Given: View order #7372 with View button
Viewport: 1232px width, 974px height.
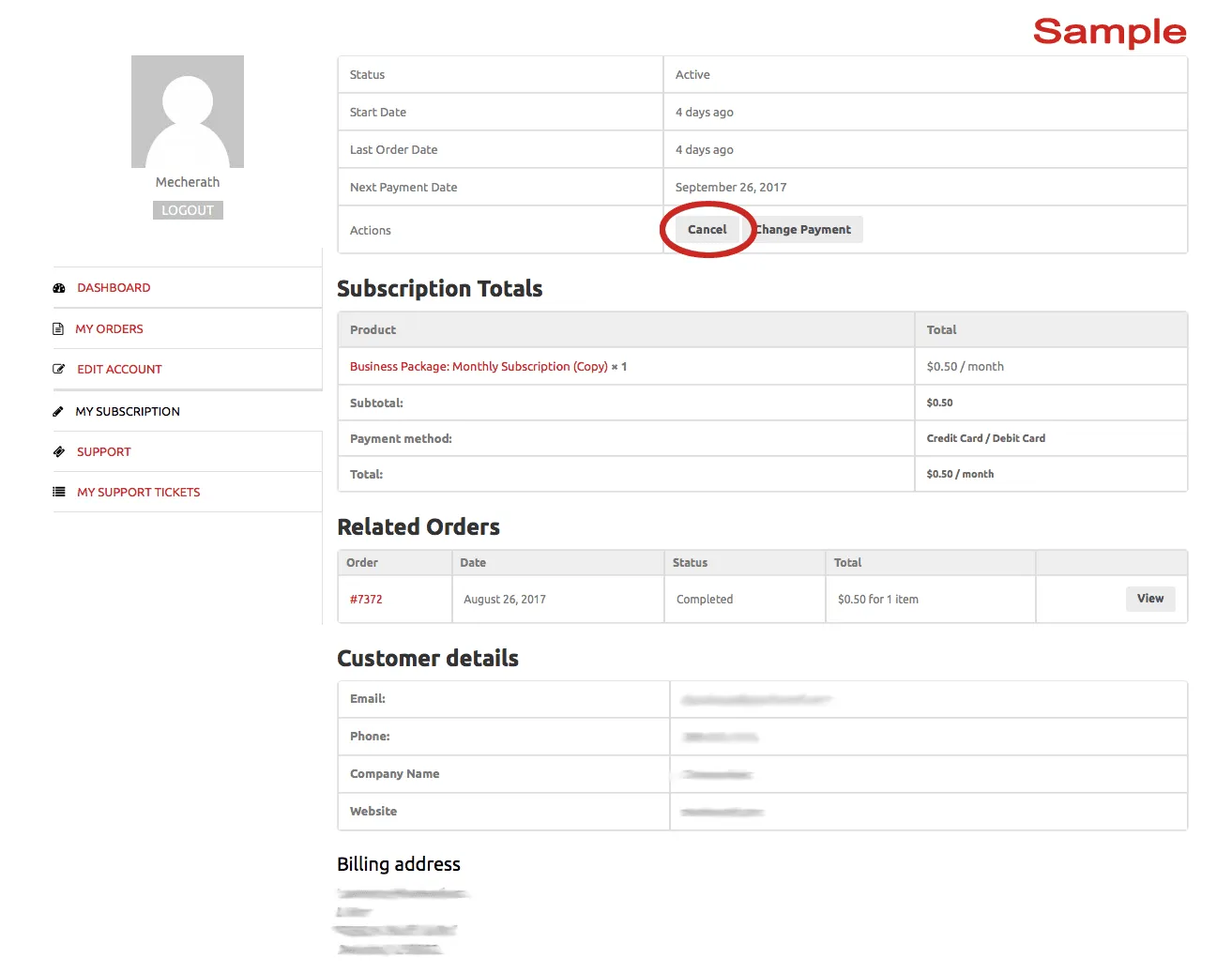Looking at the screenshot, I should (x=1150, y=599).
